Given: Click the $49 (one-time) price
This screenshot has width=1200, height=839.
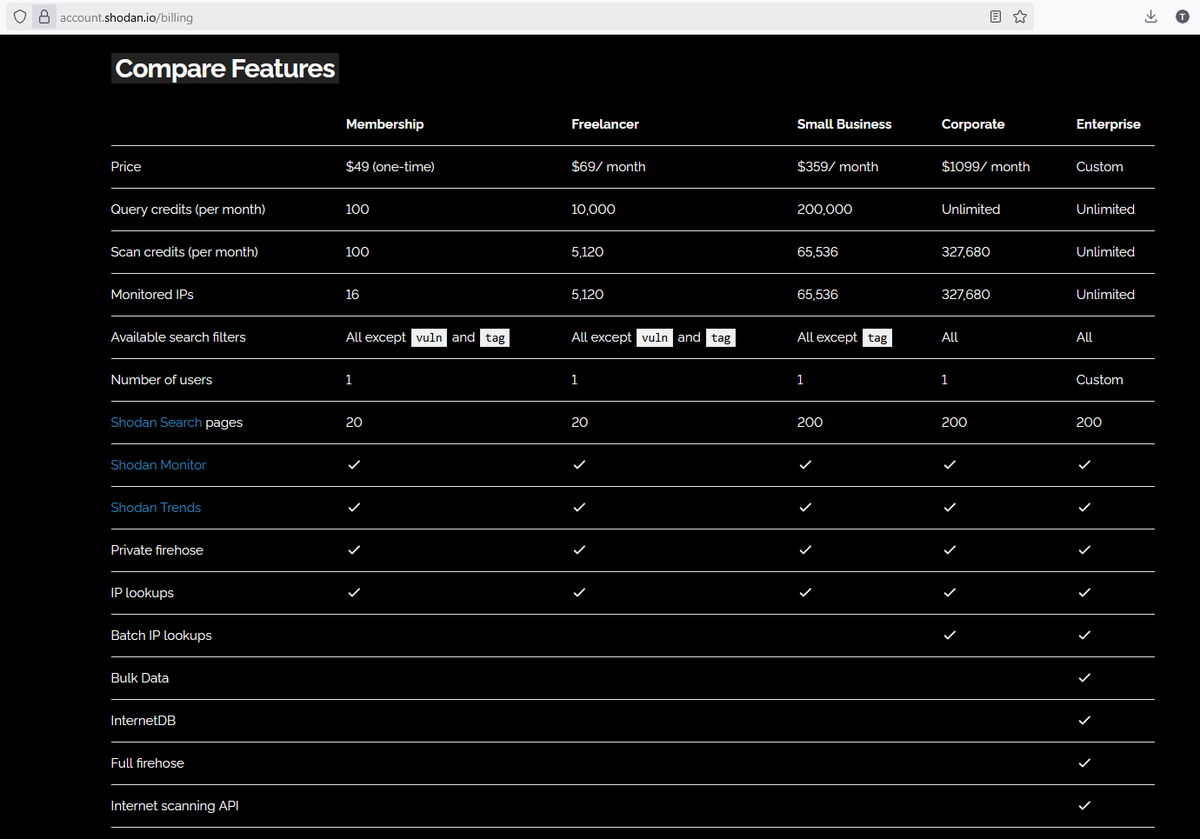Looking at the screenshot, I should pos(390,167).
